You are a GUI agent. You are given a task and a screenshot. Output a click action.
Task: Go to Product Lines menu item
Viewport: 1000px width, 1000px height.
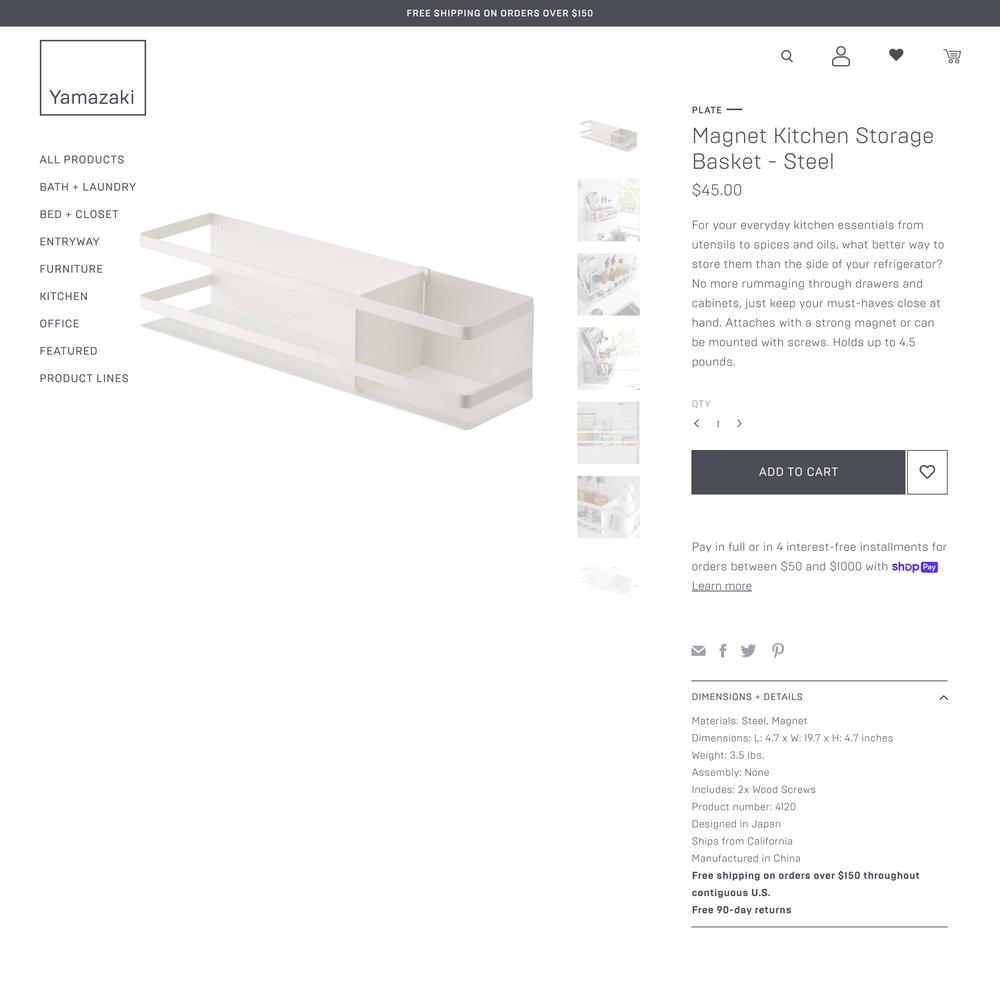coord(84,378)
